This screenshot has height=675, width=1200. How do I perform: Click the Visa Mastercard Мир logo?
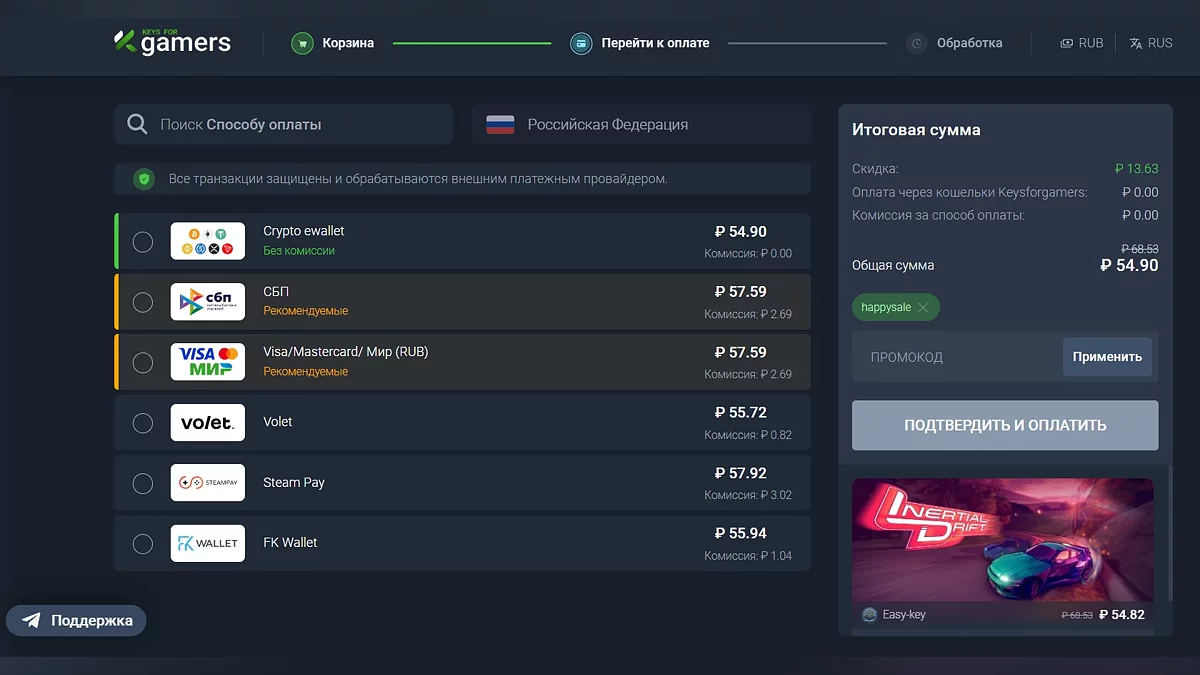(x=207, y=361)
